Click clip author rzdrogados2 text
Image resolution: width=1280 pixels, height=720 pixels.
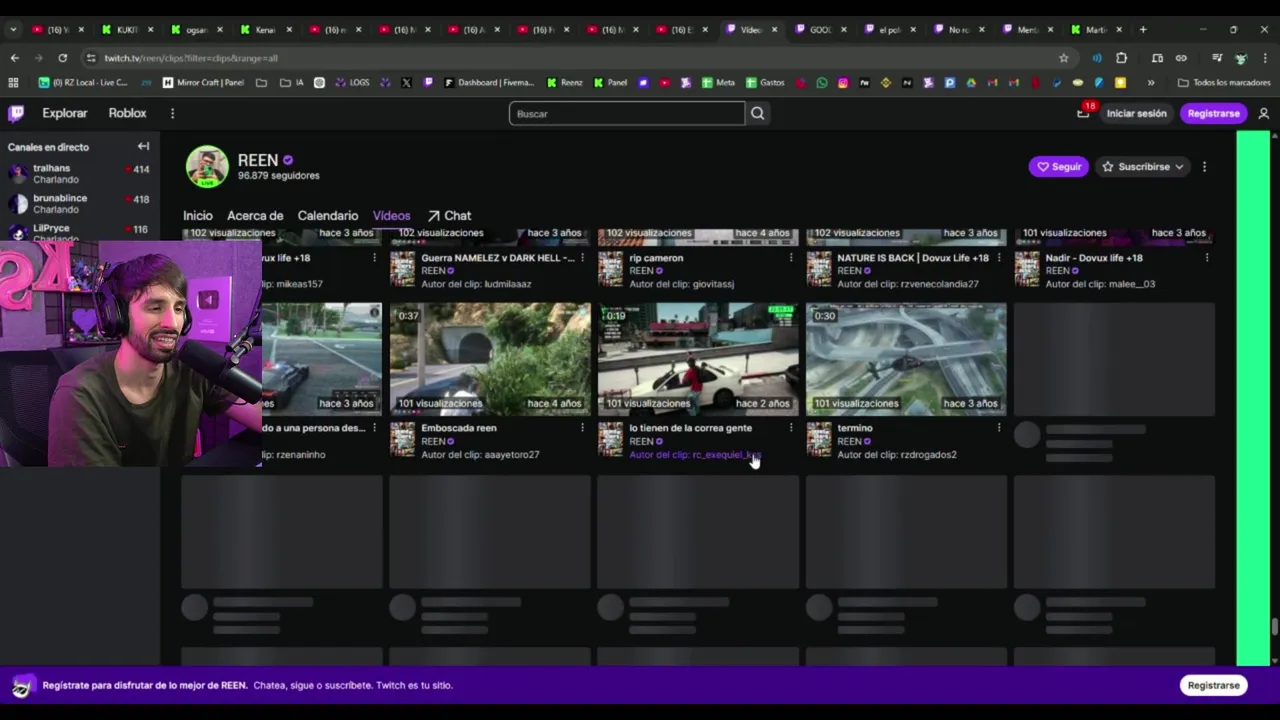pos(897,455)
